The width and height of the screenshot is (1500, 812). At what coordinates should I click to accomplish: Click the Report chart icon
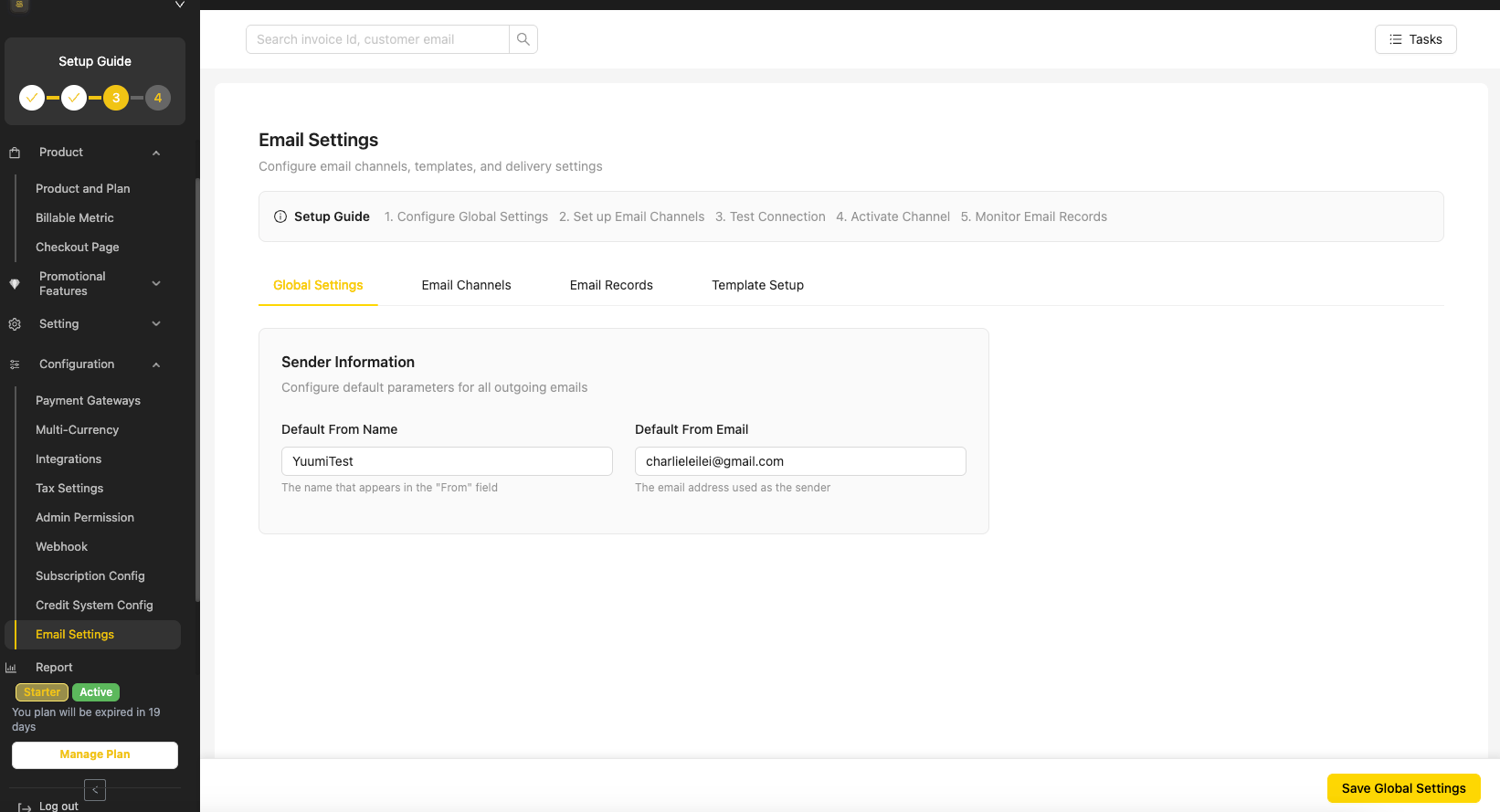(11, 668)
